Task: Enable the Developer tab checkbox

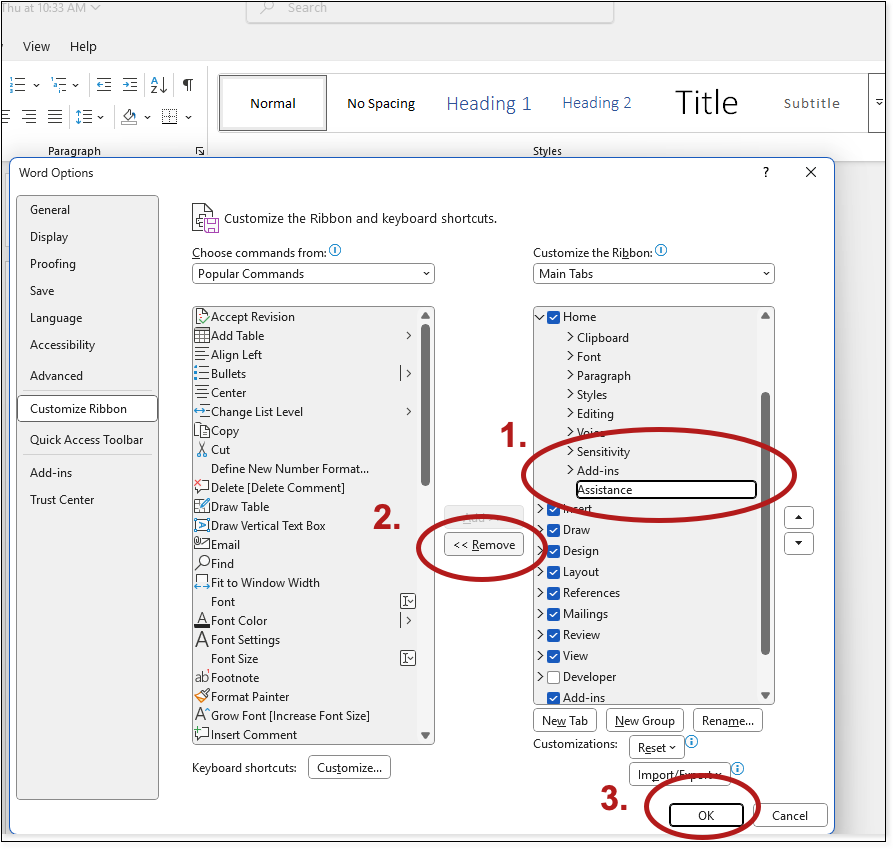Action: [x=554, y=677]
